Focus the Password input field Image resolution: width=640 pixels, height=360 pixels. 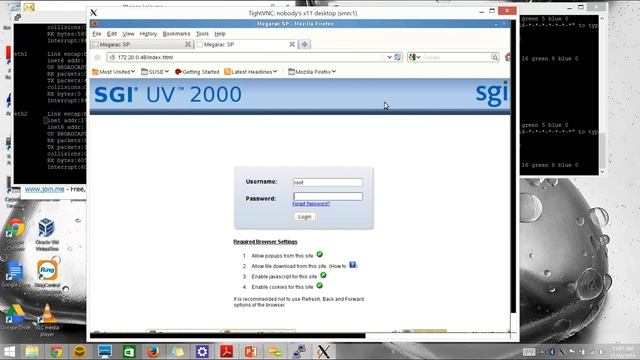click(x=328, y=196)
